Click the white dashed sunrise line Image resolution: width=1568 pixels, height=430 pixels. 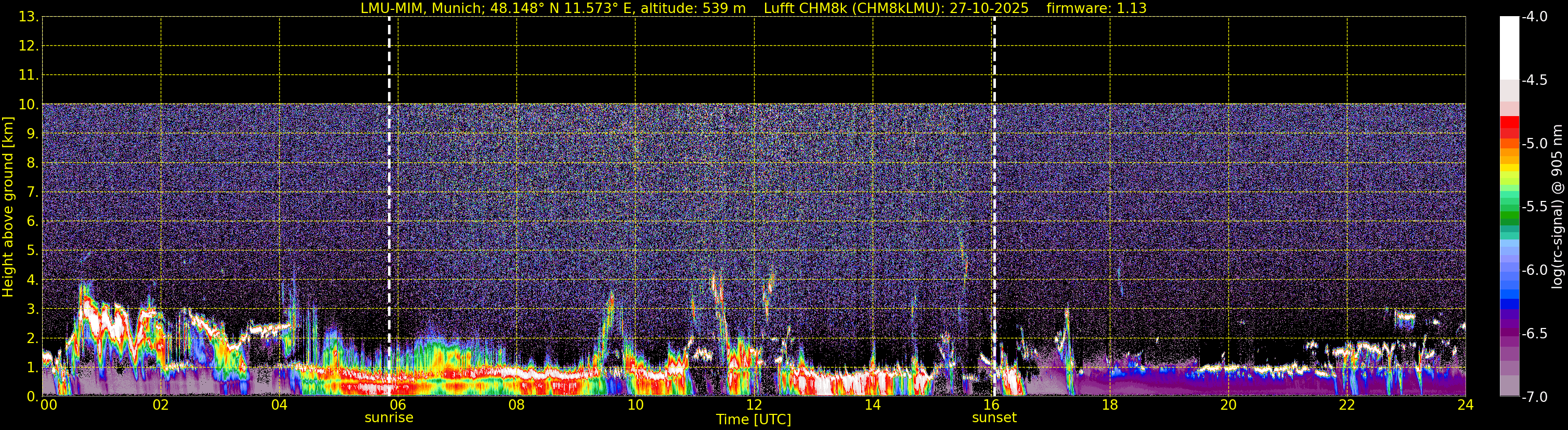[x=389, y=183]
